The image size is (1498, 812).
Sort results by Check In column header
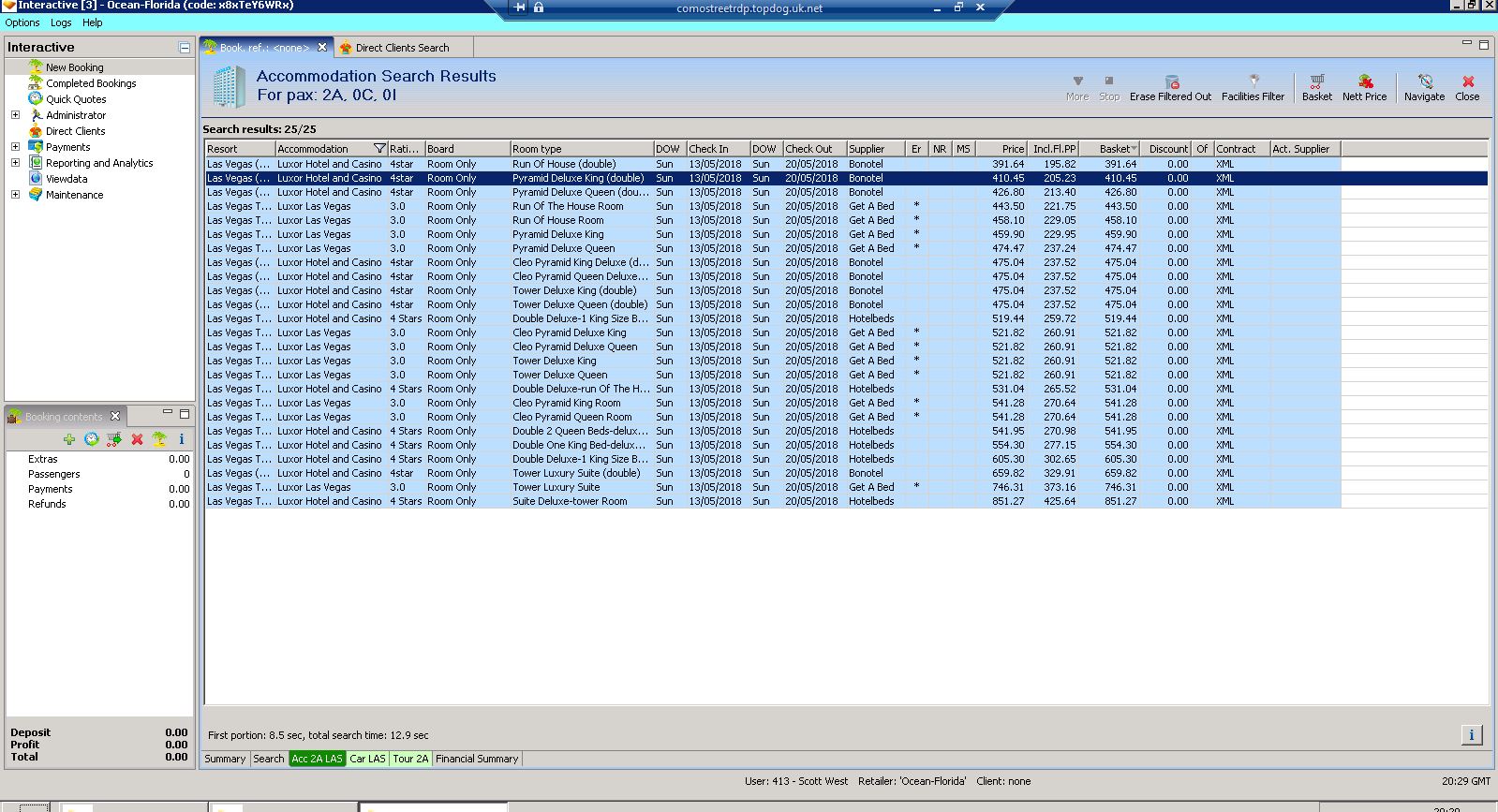coord(718,148)
